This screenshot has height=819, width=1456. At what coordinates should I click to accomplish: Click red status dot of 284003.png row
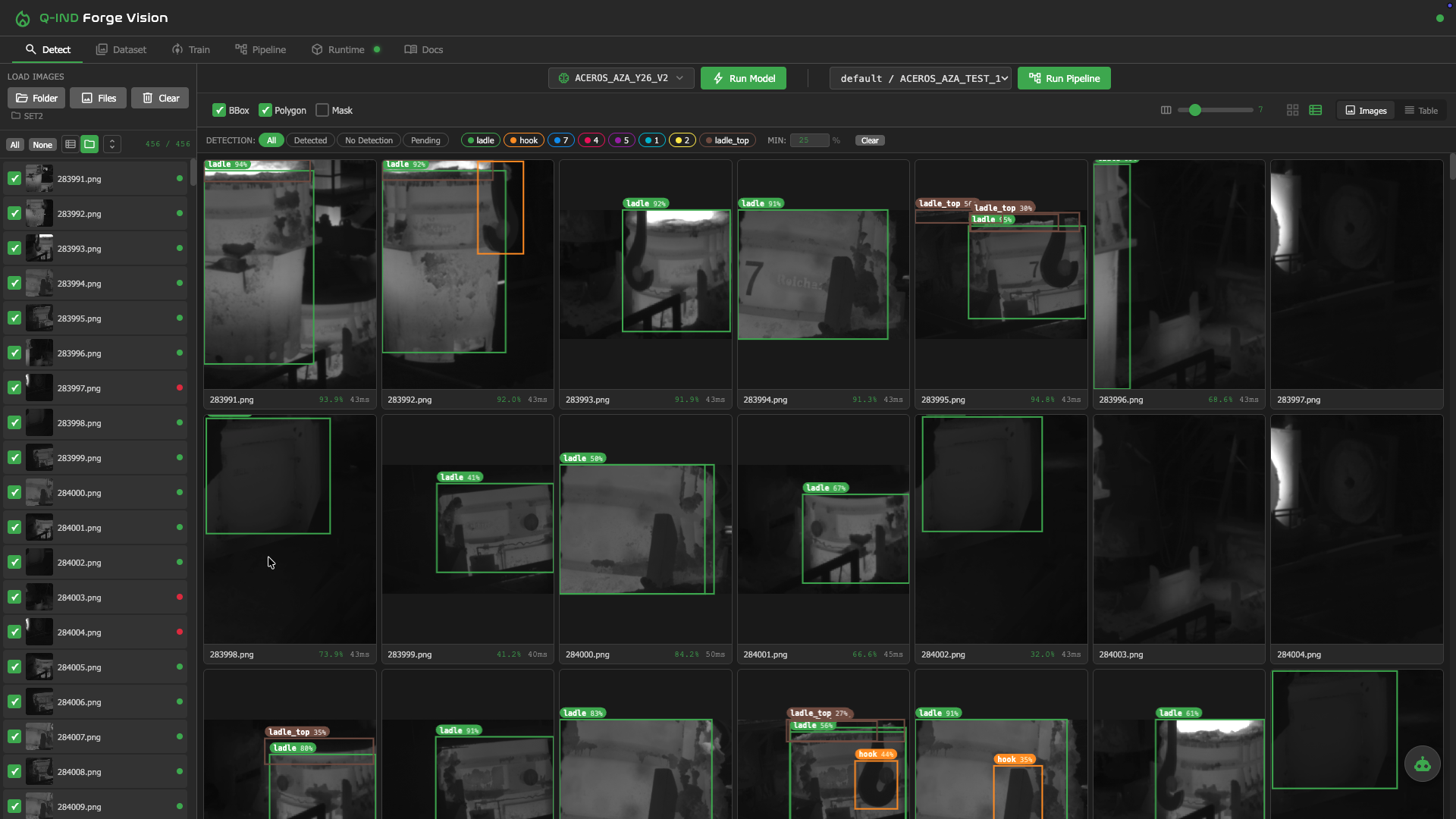pos(180,598)
